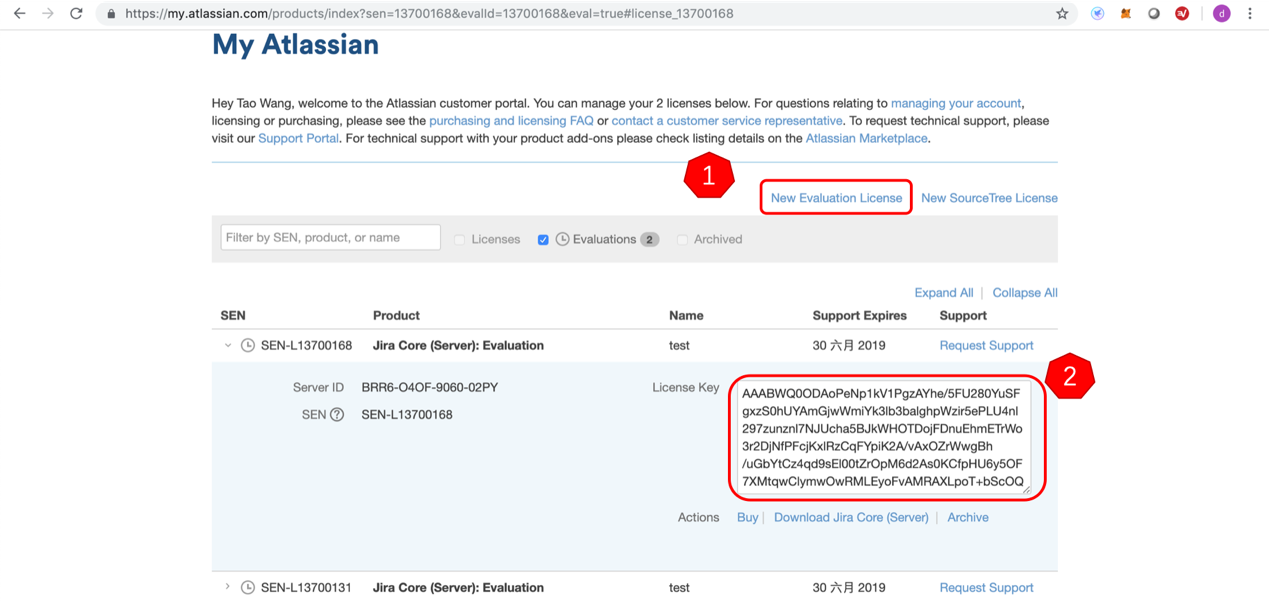Viewport: 1269px width, 603px height.
Task: Click the clock icon for SEN-L13700131
Action: tap(248, 588)
